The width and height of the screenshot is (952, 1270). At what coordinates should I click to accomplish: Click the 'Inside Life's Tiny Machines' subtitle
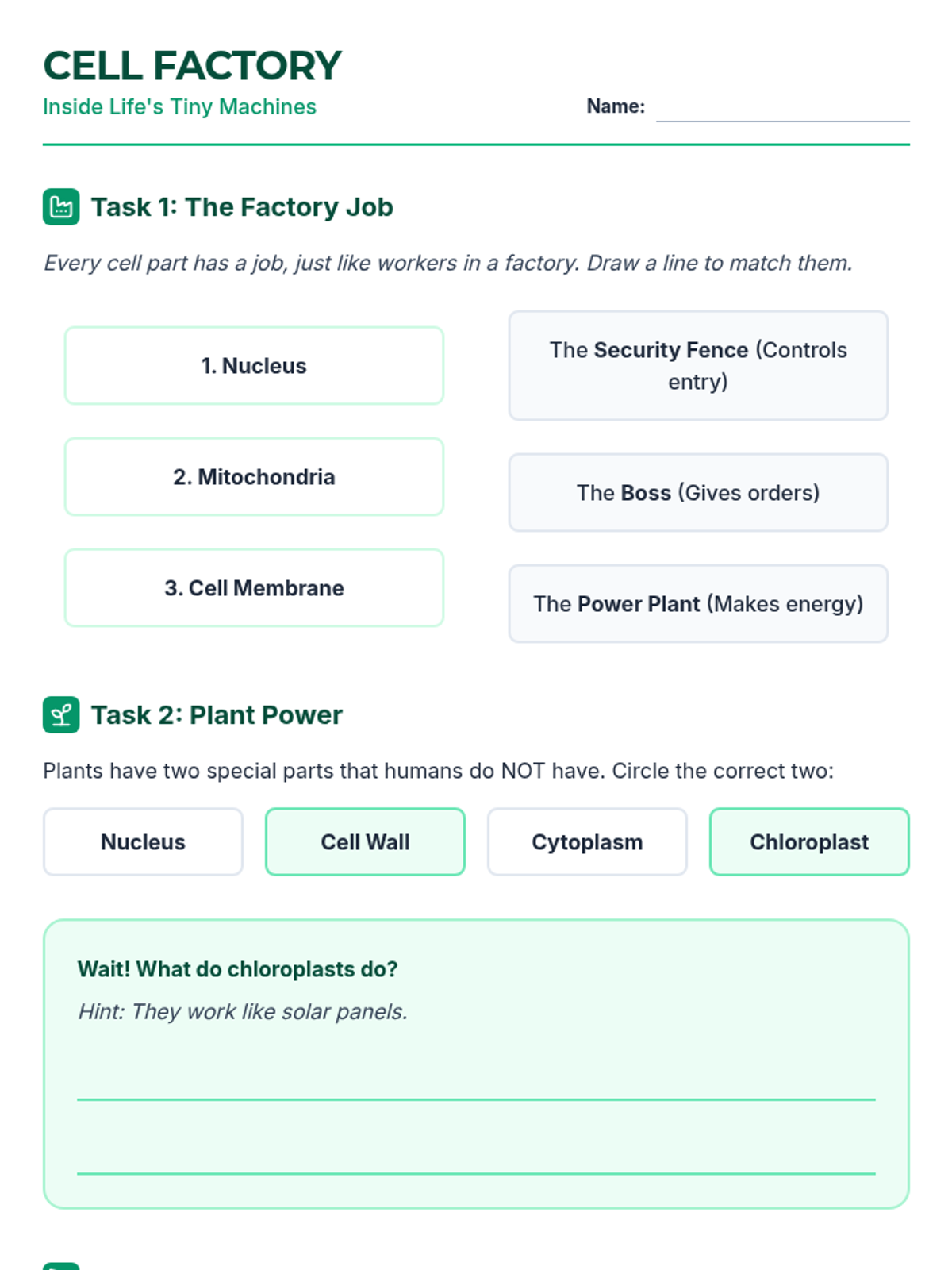pos(179,106)
